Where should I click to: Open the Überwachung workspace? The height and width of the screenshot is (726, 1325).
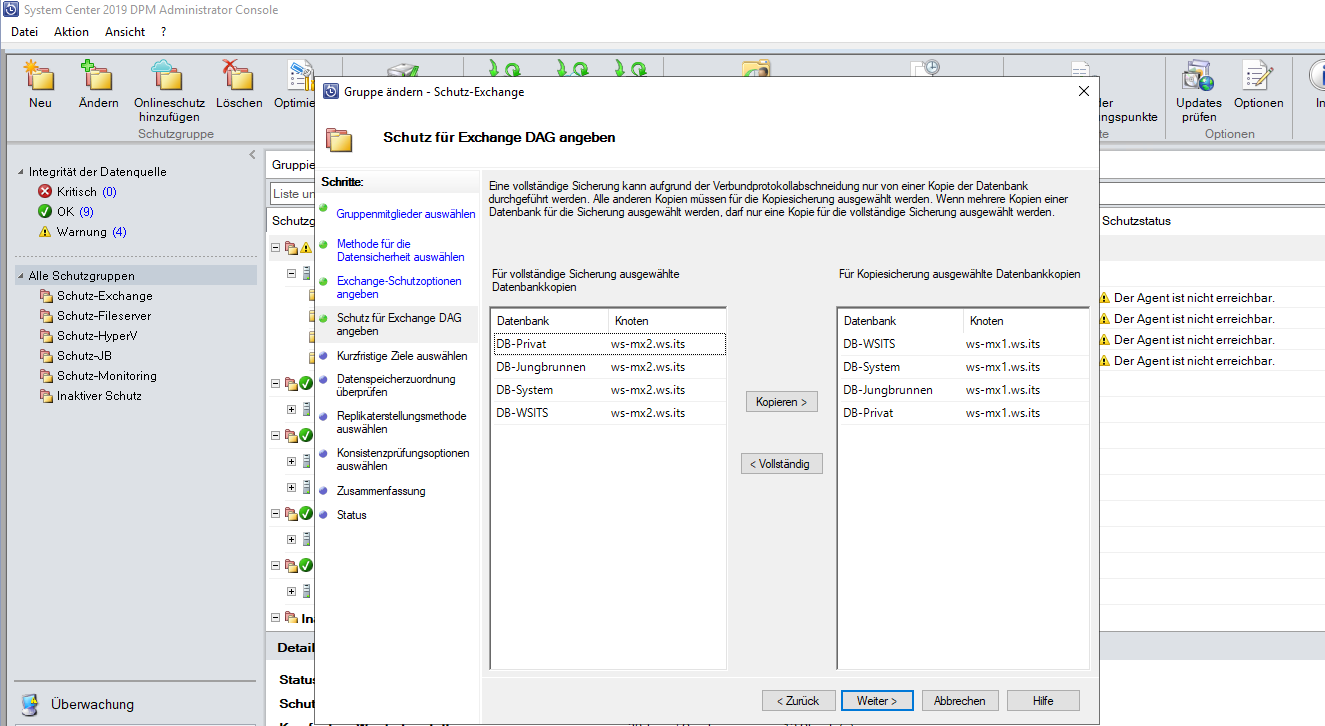click(x=92, y=704)
